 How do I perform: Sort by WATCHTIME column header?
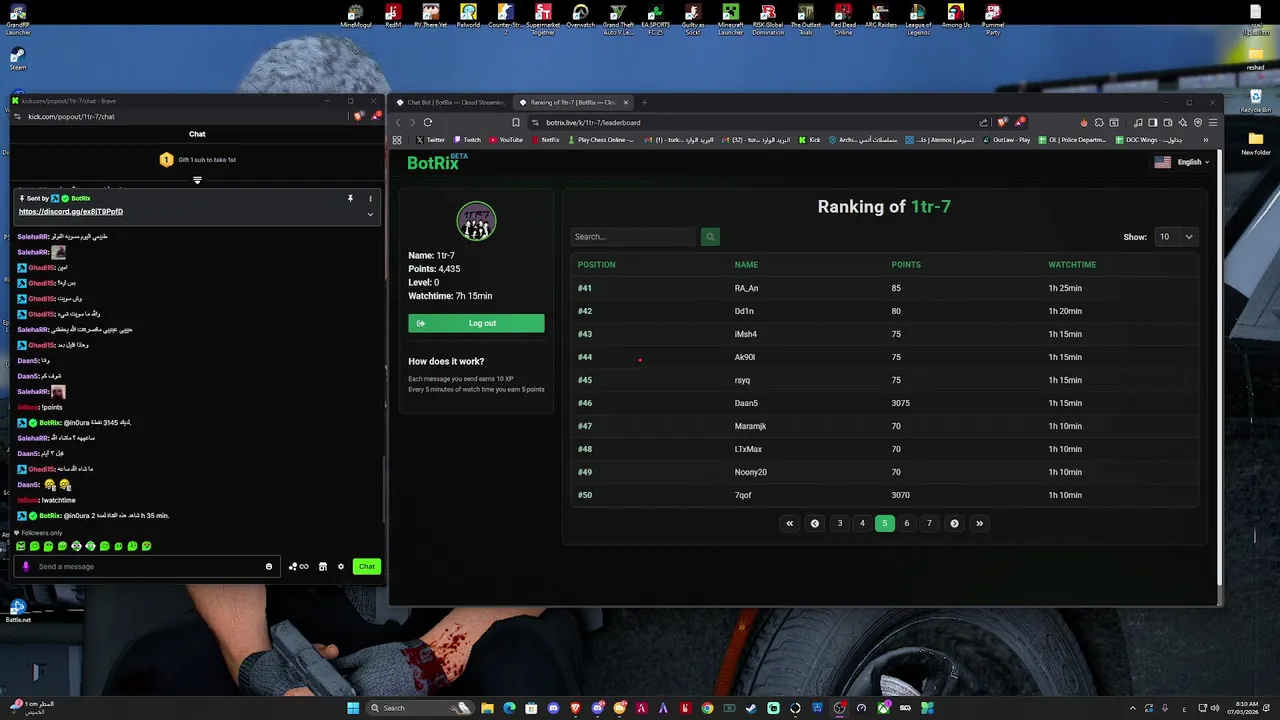[x=1072, y=265]
